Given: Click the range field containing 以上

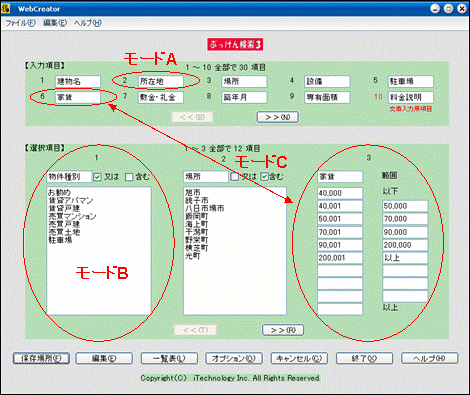Looking at the screenshot, I should 405,258.
